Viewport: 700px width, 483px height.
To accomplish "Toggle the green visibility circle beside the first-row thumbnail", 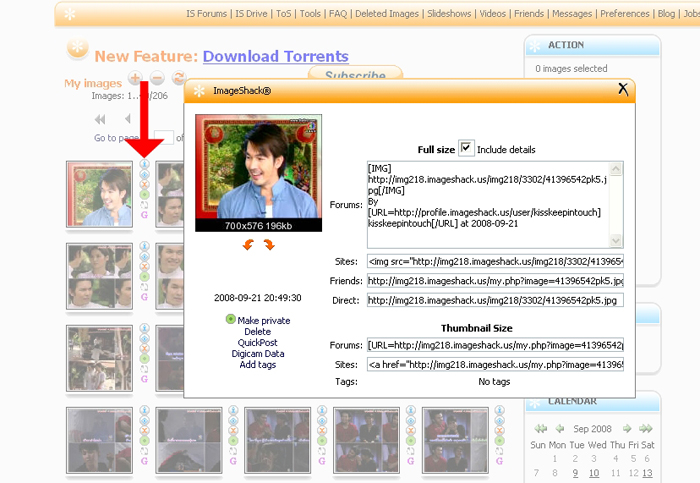I will (x=144, y=195).
